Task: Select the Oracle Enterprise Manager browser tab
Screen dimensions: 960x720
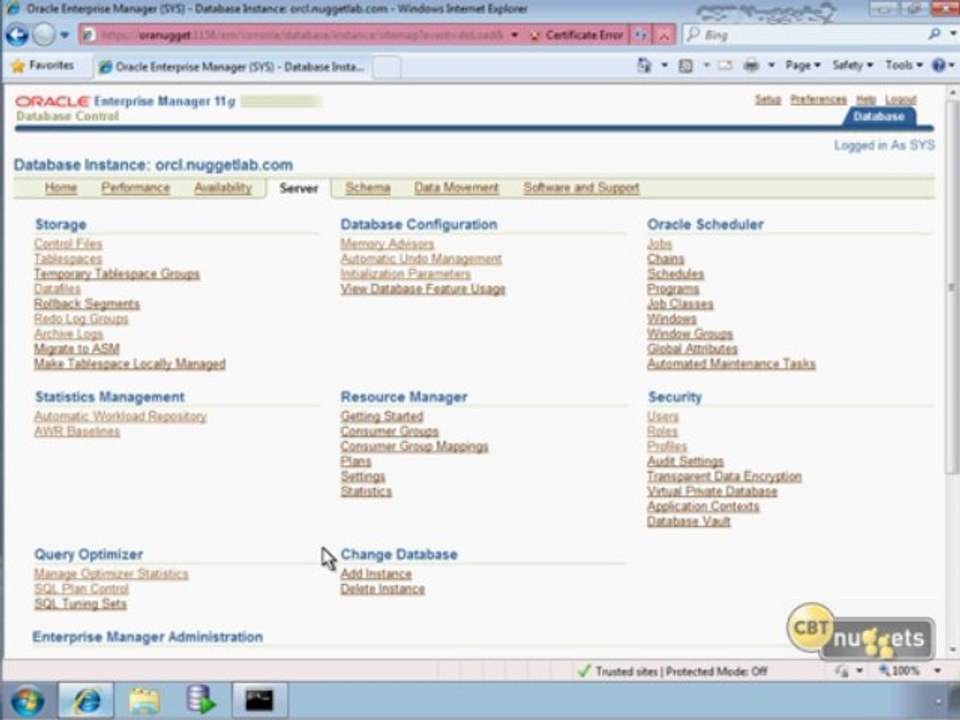Action: pos(231,66)
